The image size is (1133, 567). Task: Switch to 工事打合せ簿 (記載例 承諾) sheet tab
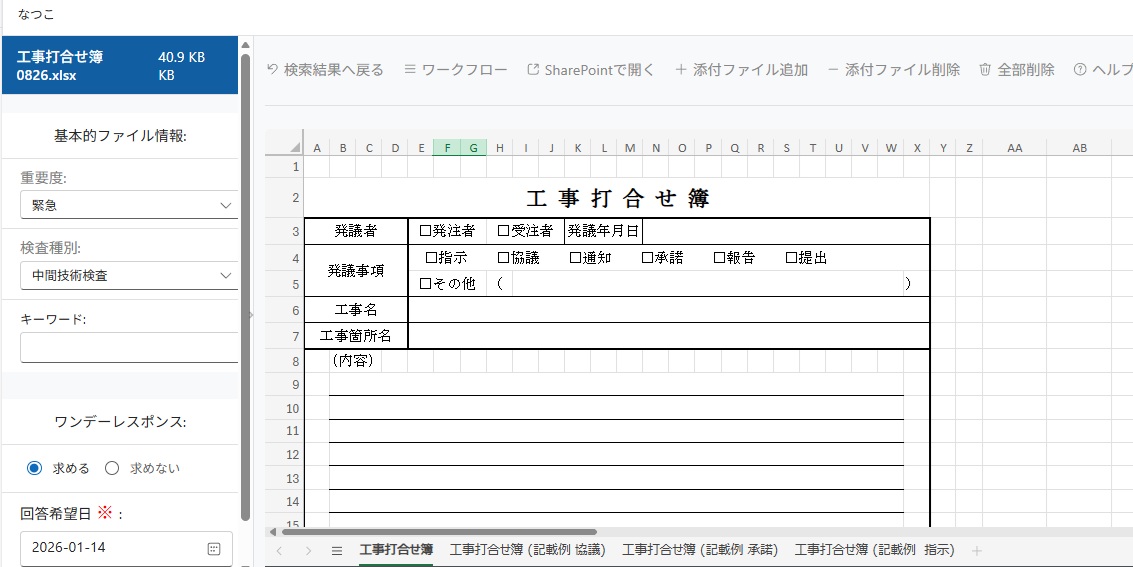pyautogui.click(x=699, y=550)
